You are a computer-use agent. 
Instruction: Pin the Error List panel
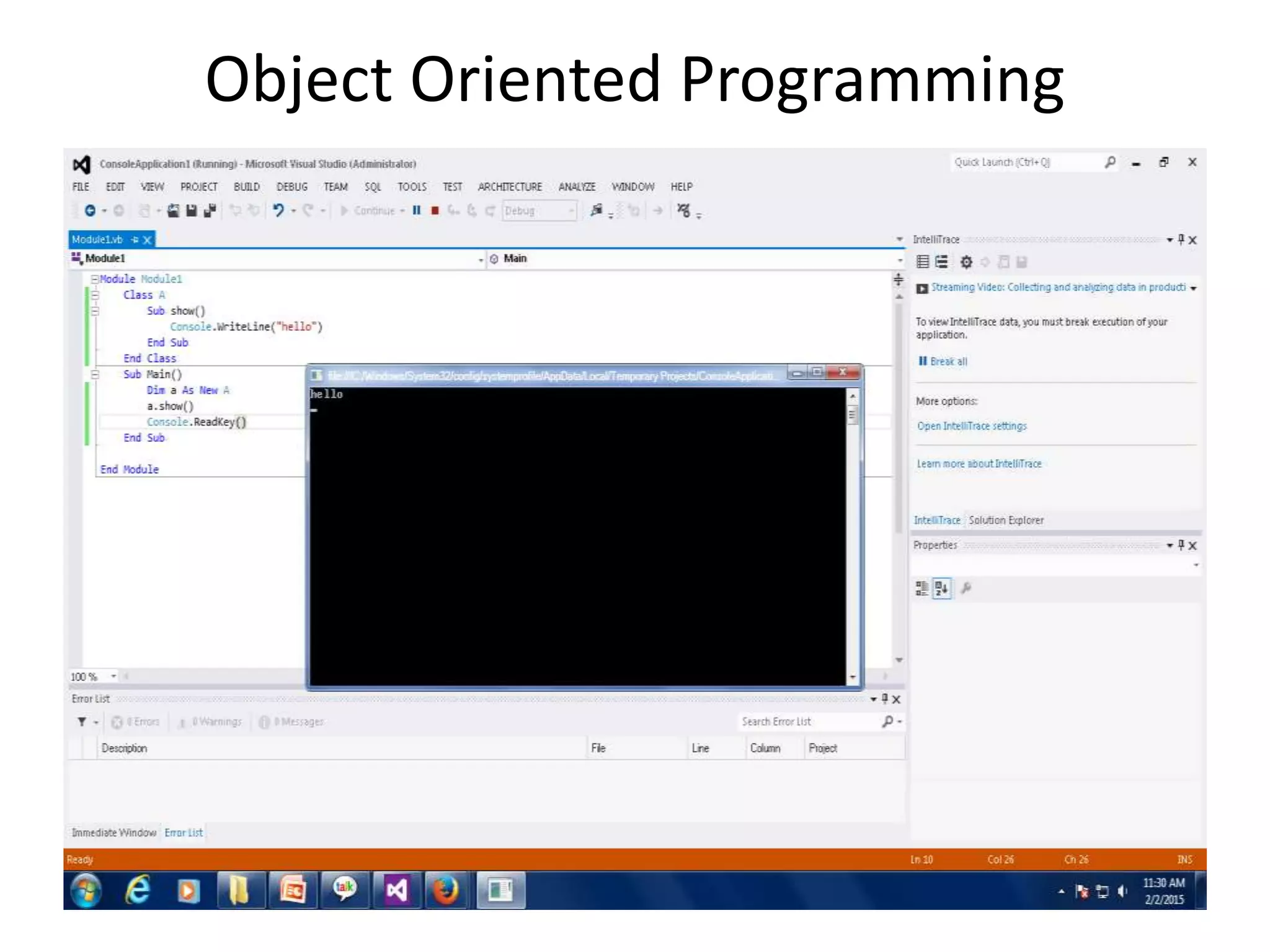[884, 699]
